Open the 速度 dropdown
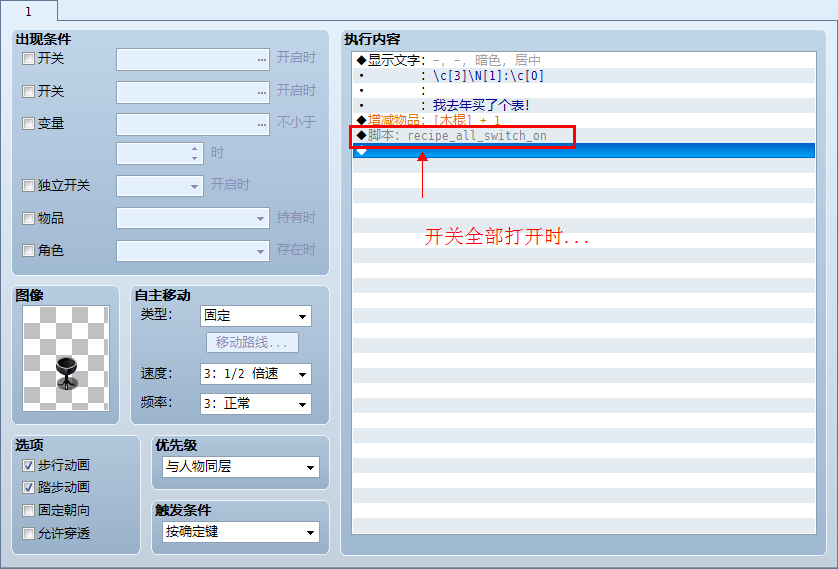This screenshot has width=838, height=569. (255, 375)
